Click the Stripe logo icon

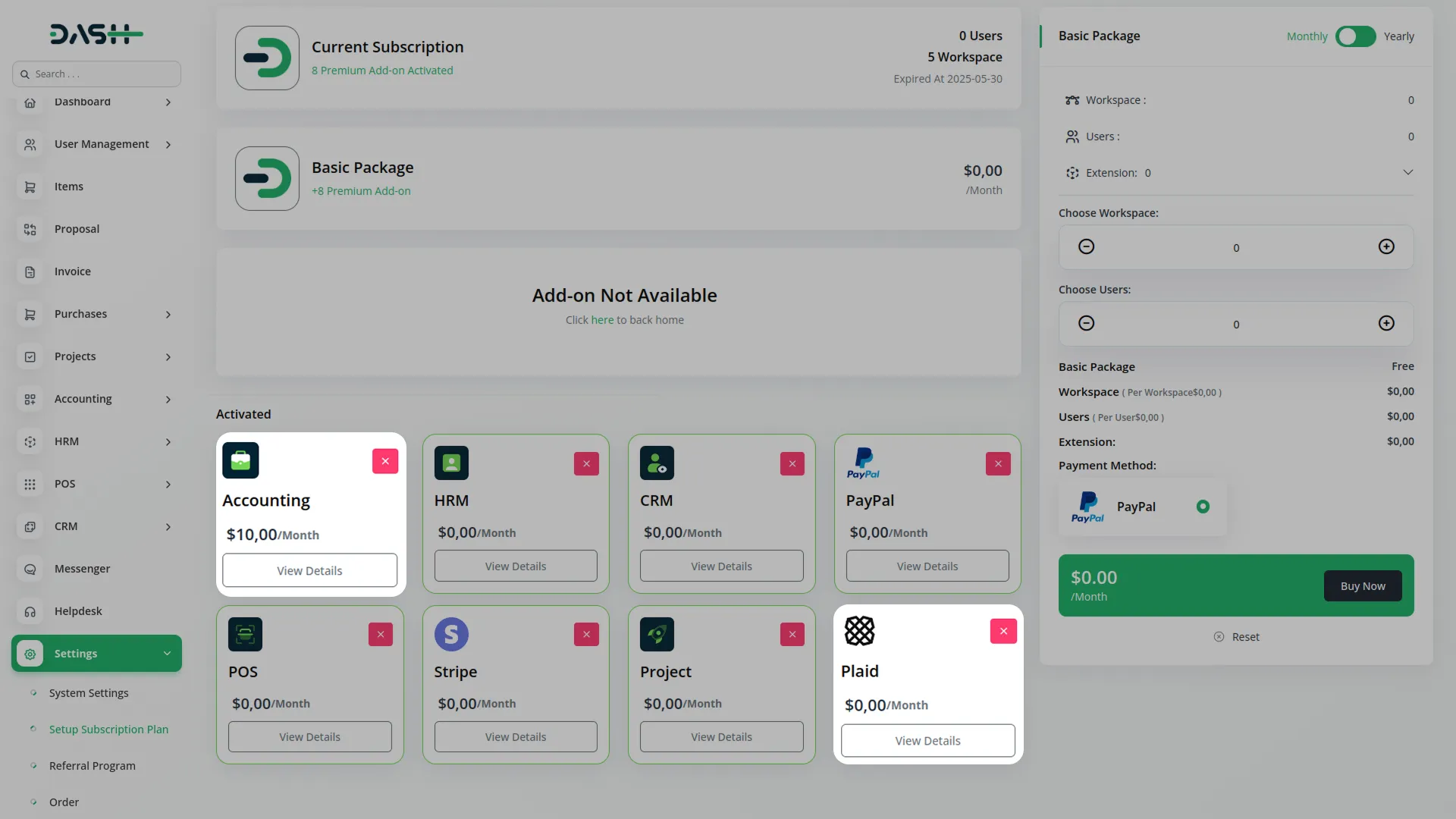click(451, 635)
